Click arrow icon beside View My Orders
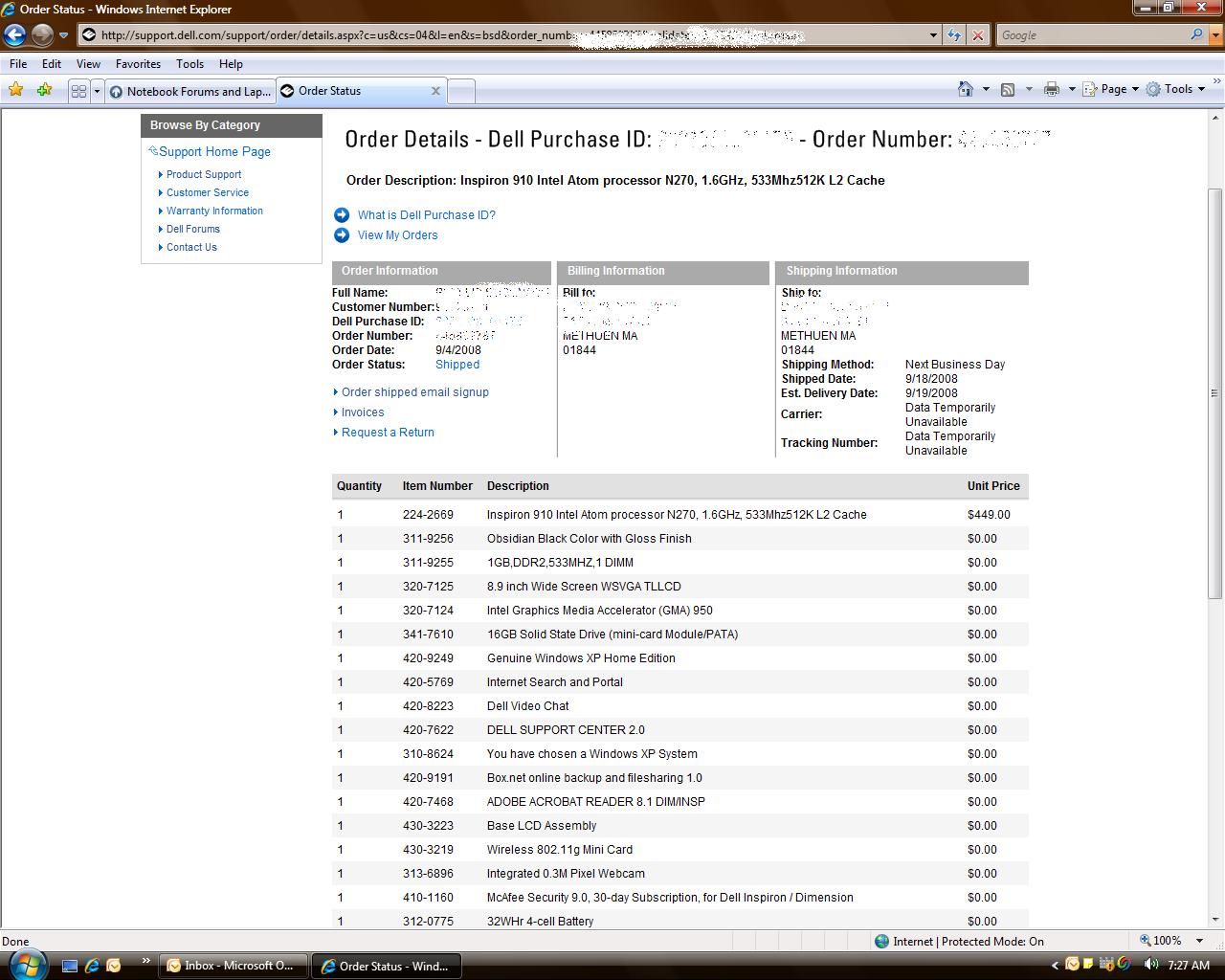 pos(342,234)
